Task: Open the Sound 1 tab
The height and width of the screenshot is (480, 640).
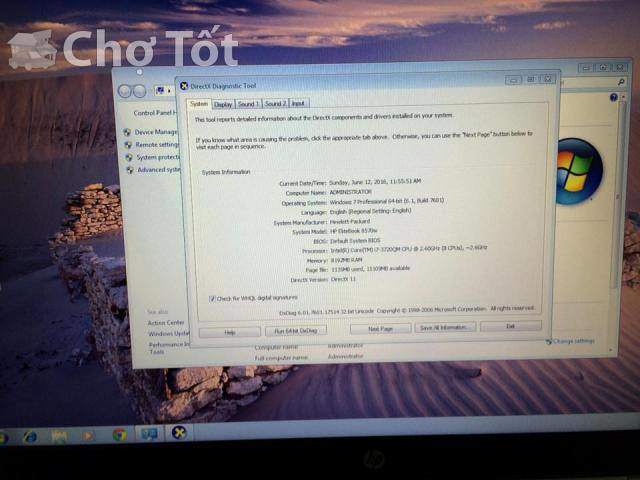Action: pos(248,104)
